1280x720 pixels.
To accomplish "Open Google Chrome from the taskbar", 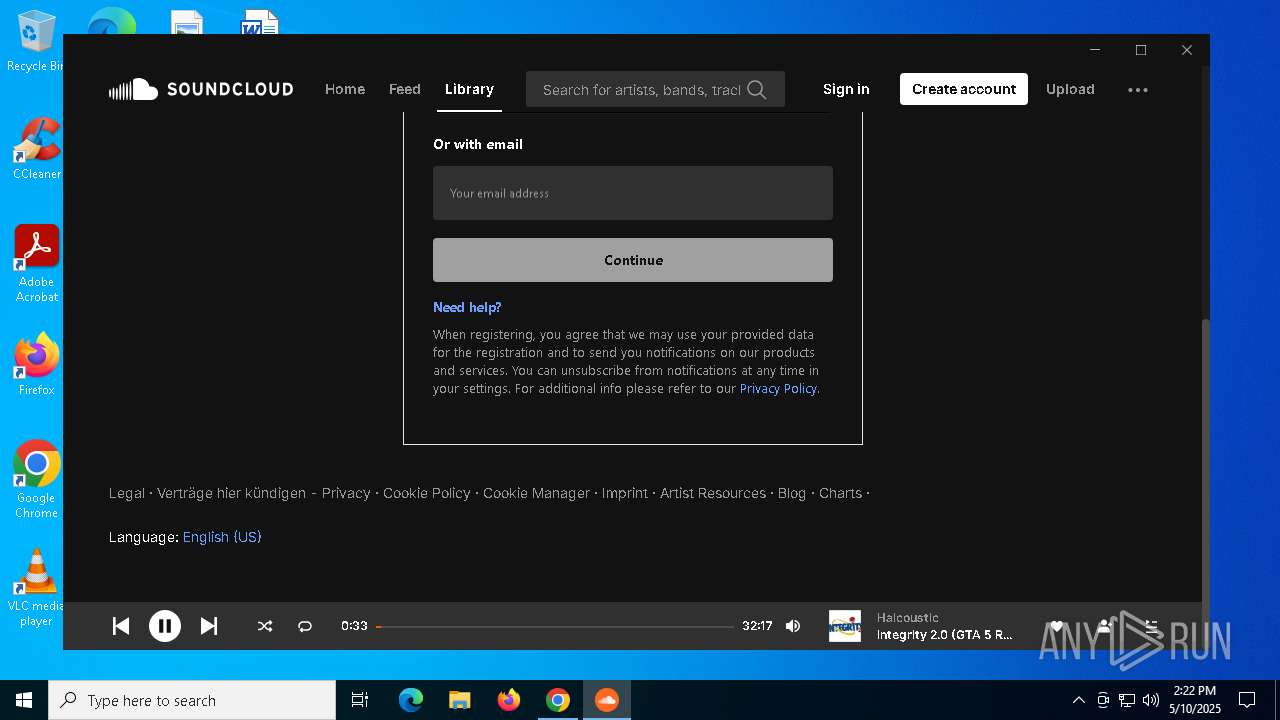I will (558, 700).
